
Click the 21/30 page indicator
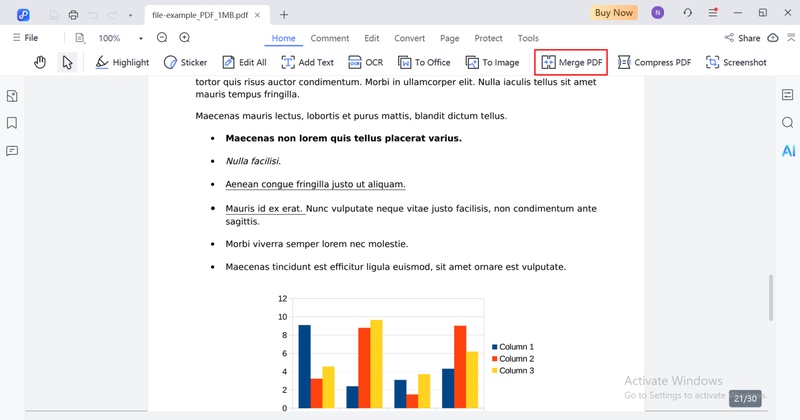(745, 399)
